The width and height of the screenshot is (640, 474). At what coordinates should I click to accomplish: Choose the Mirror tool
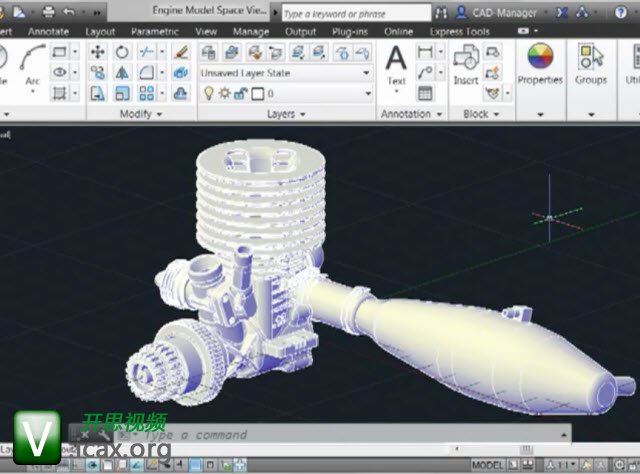click(x=122, y=73)
